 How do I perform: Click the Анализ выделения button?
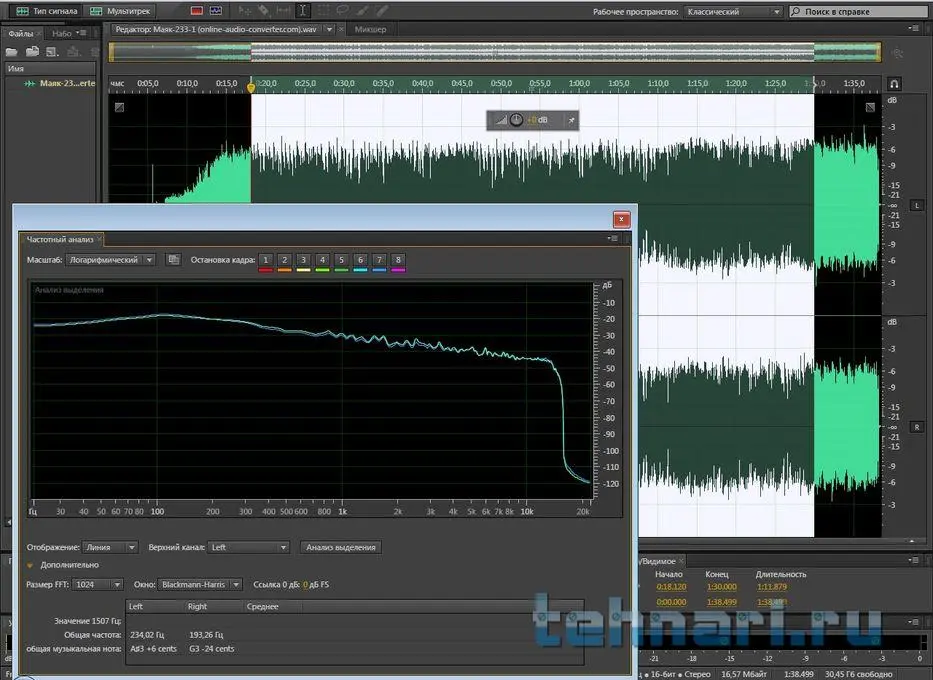point(342,547)
